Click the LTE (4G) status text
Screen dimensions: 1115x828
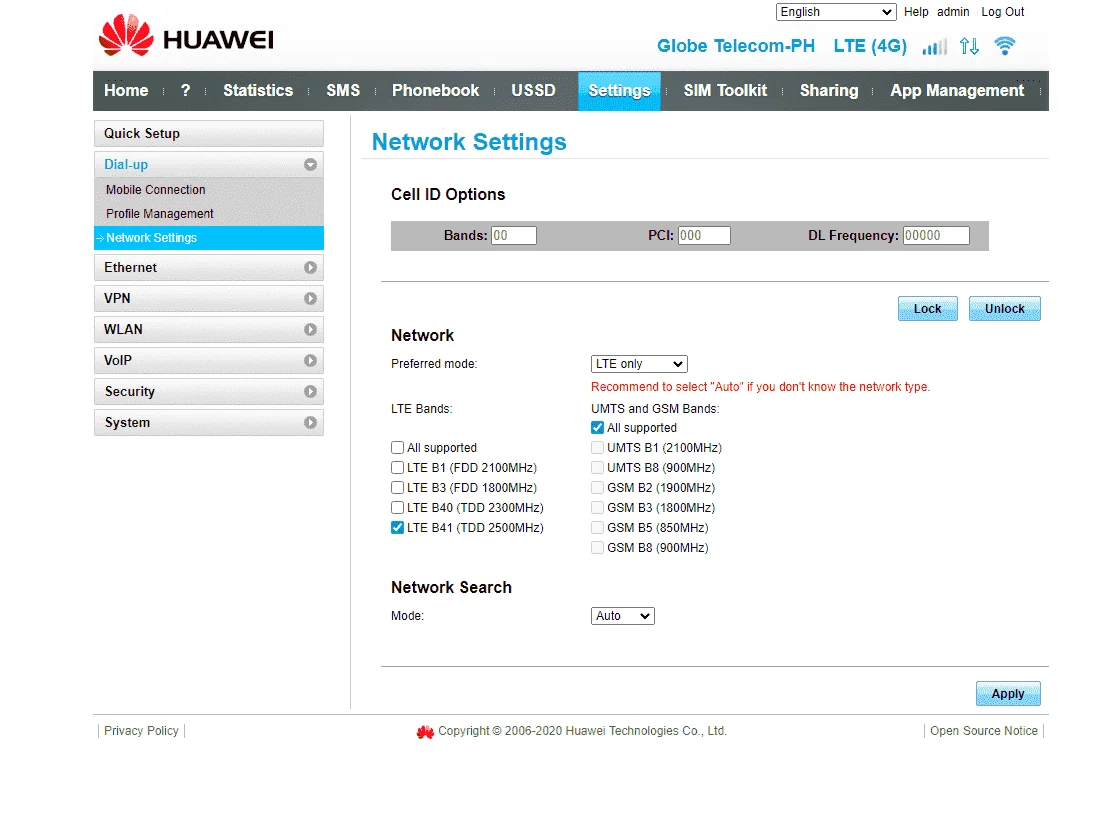(x=870, y=46)
